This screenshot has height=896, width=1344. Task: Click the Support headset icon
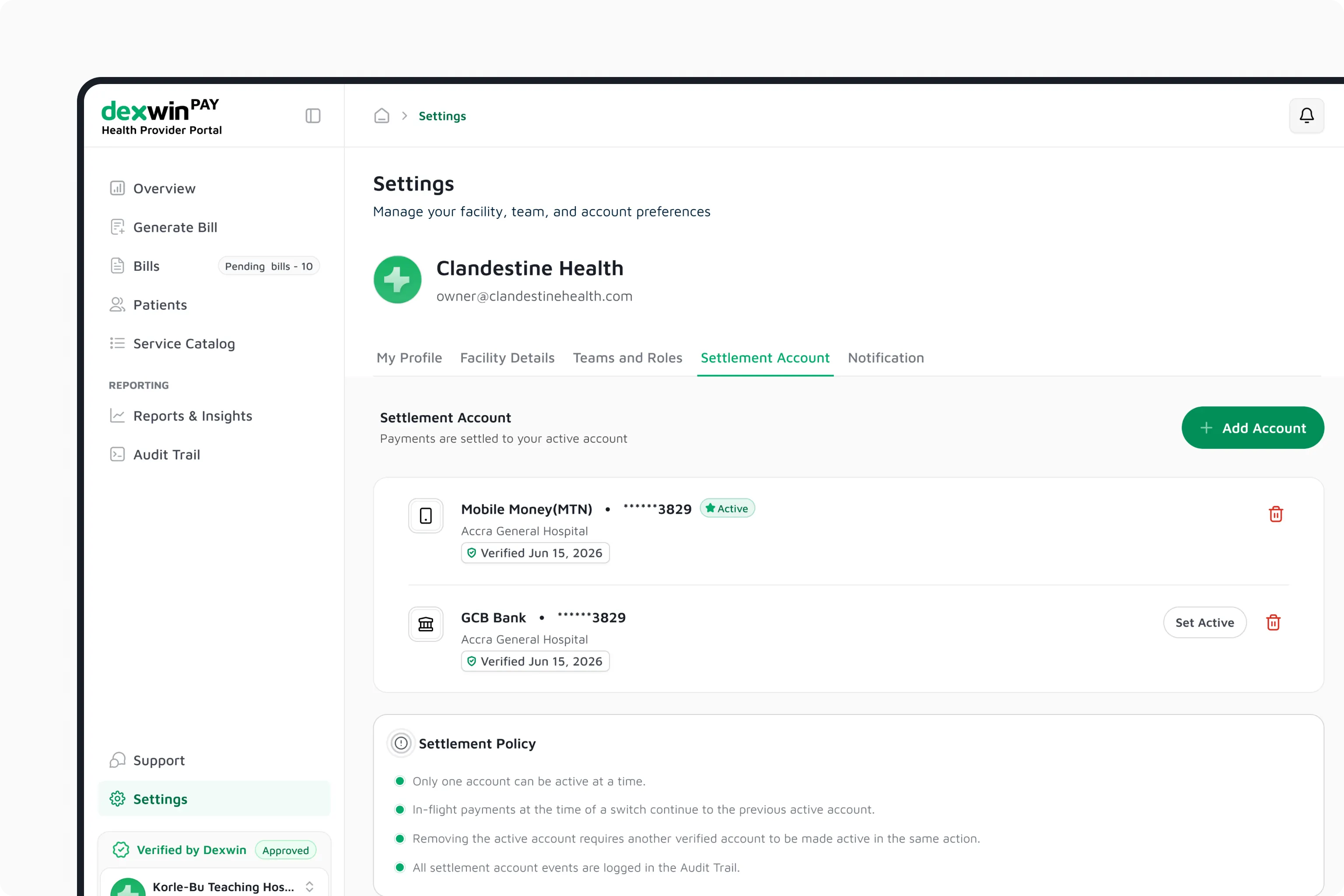117,760
